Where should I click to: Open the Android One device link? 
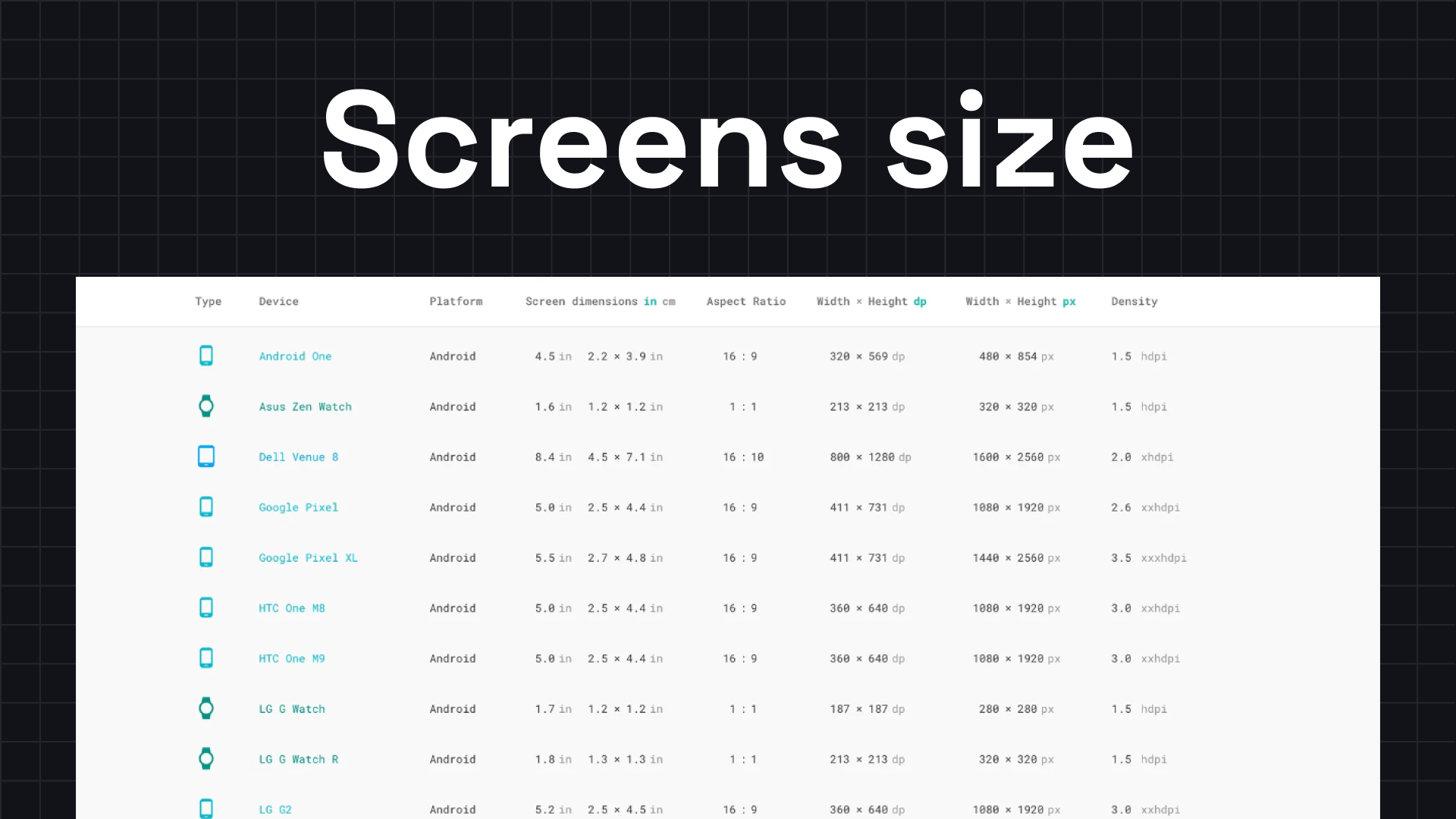[295, 356]
